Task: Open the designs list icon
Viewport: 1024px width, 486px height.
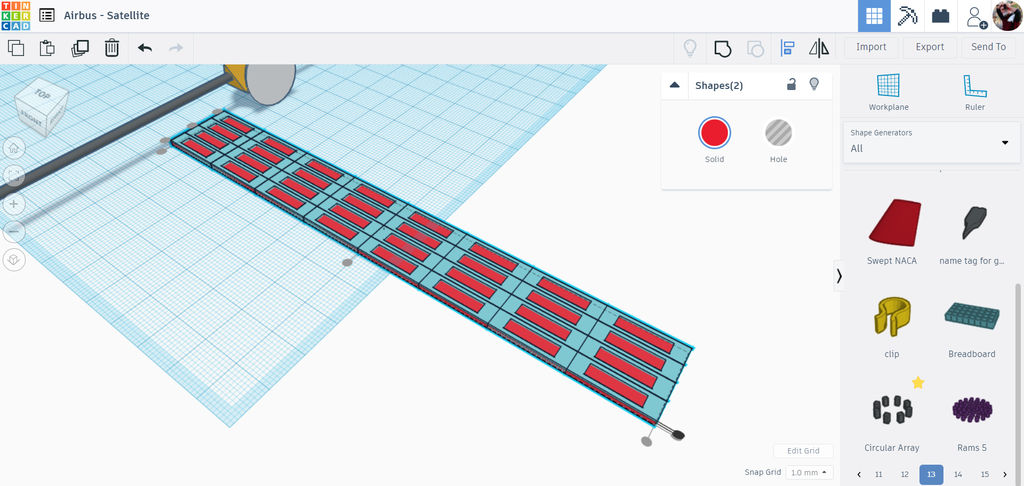Action: pyautogui.click(x=46, y=15)
